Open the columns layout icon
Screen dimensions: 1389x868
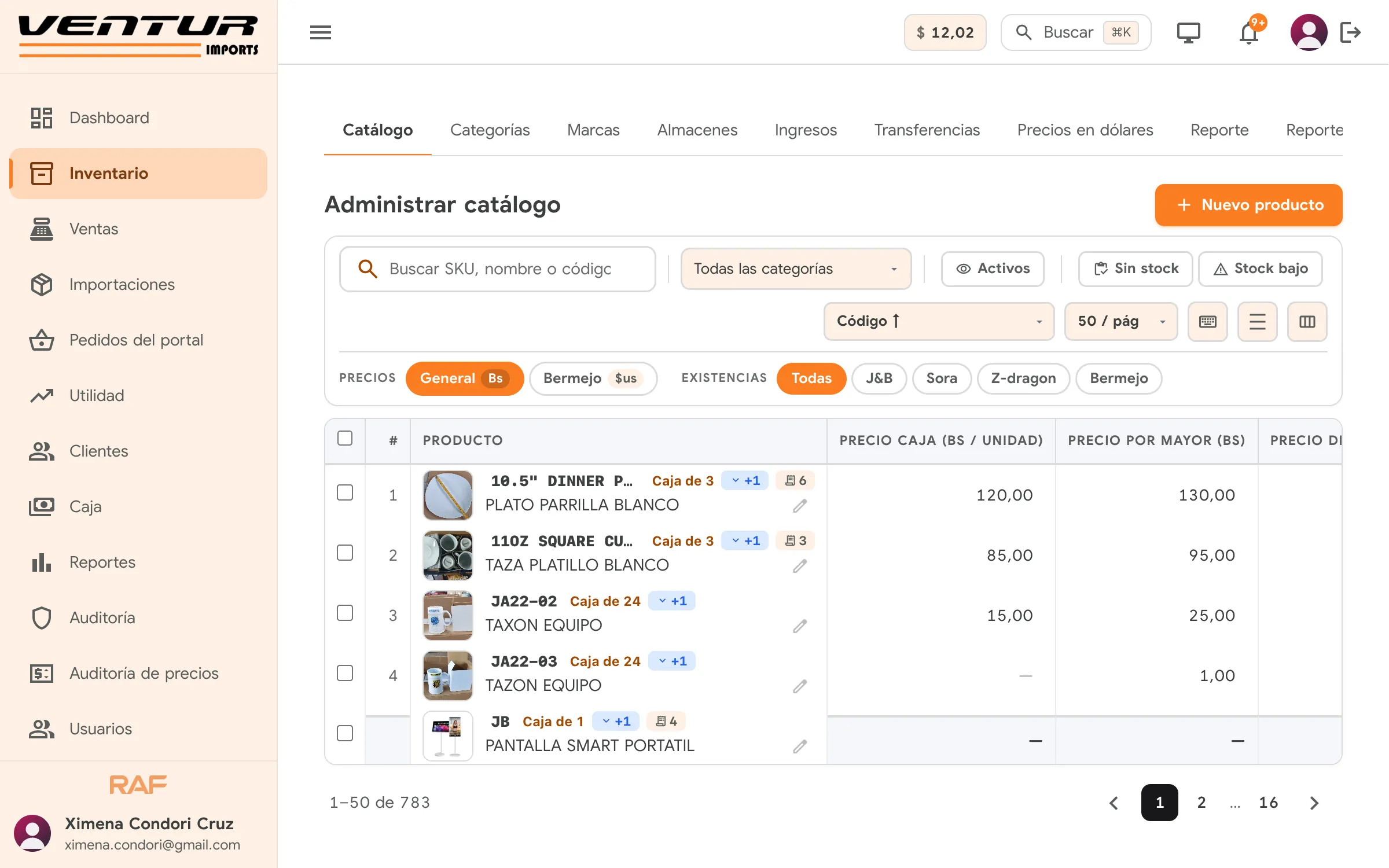click(x=1307, y=322)
